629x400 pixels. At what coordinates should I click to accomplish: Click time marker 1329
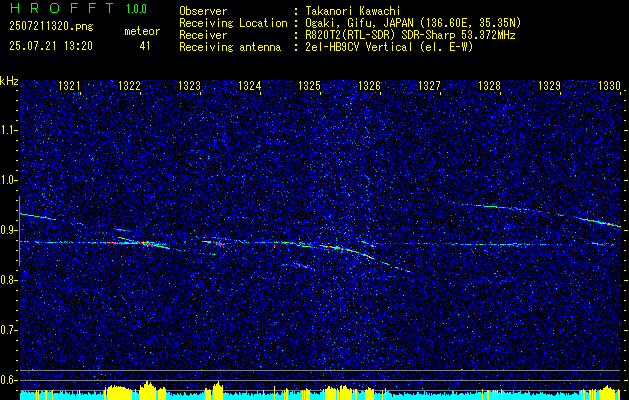pyautogui.click(x=549, y=86)
